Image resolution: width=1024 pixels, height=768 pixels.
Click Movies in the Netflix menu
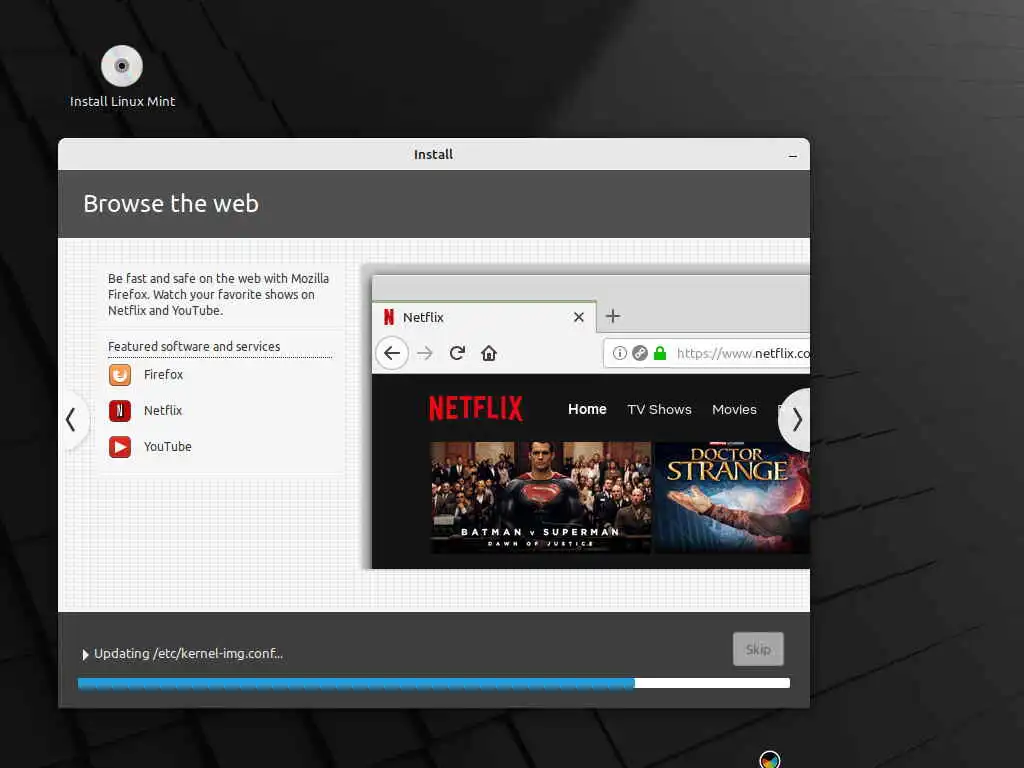pyautogui.click(x=734, y=409)
